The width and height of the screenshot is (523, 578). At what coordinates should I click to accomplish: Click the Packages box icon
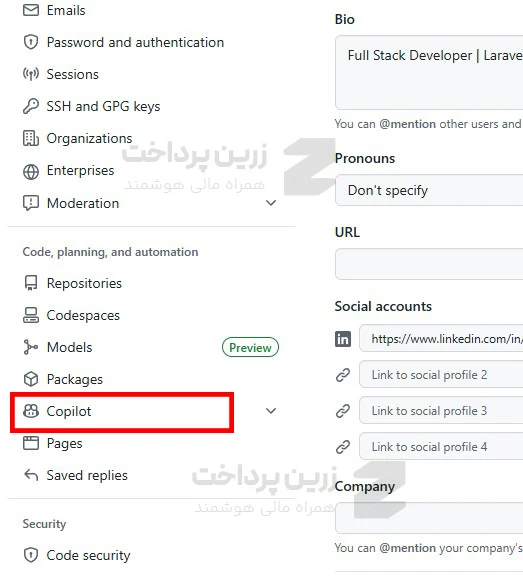31,379
